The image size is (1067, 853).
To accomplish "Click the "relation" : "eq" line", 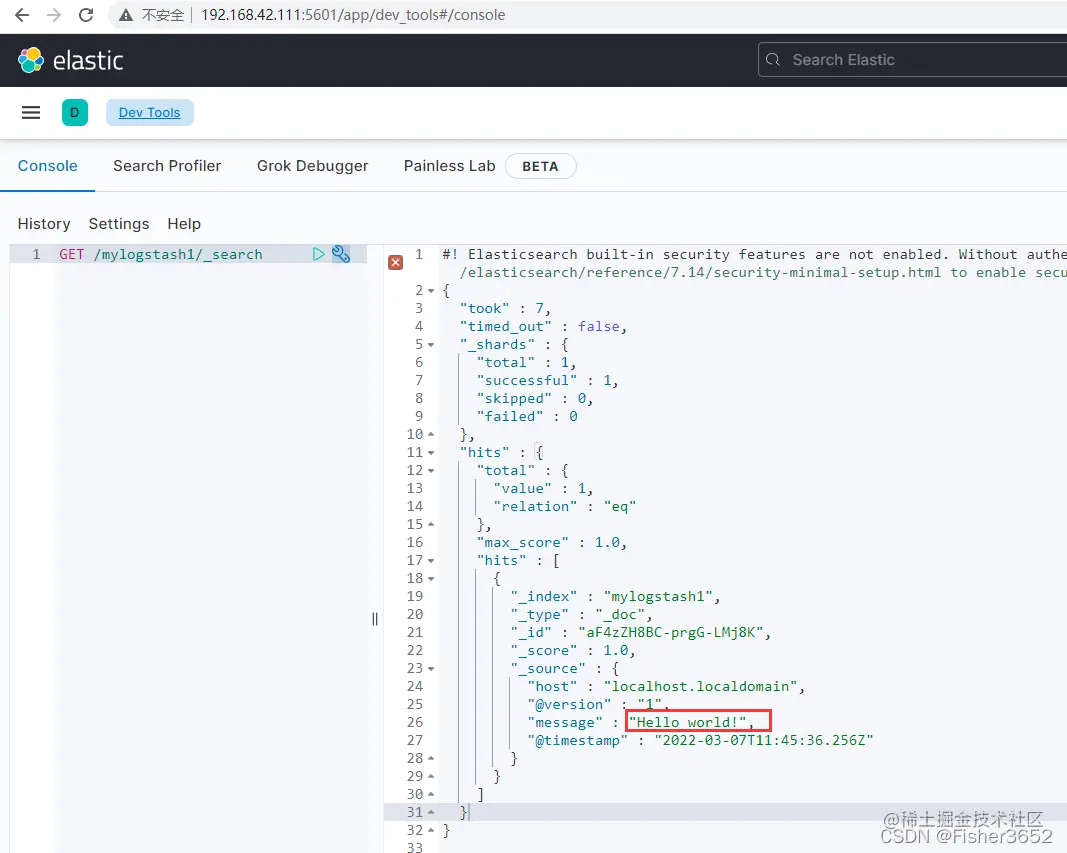I will 565,507.
